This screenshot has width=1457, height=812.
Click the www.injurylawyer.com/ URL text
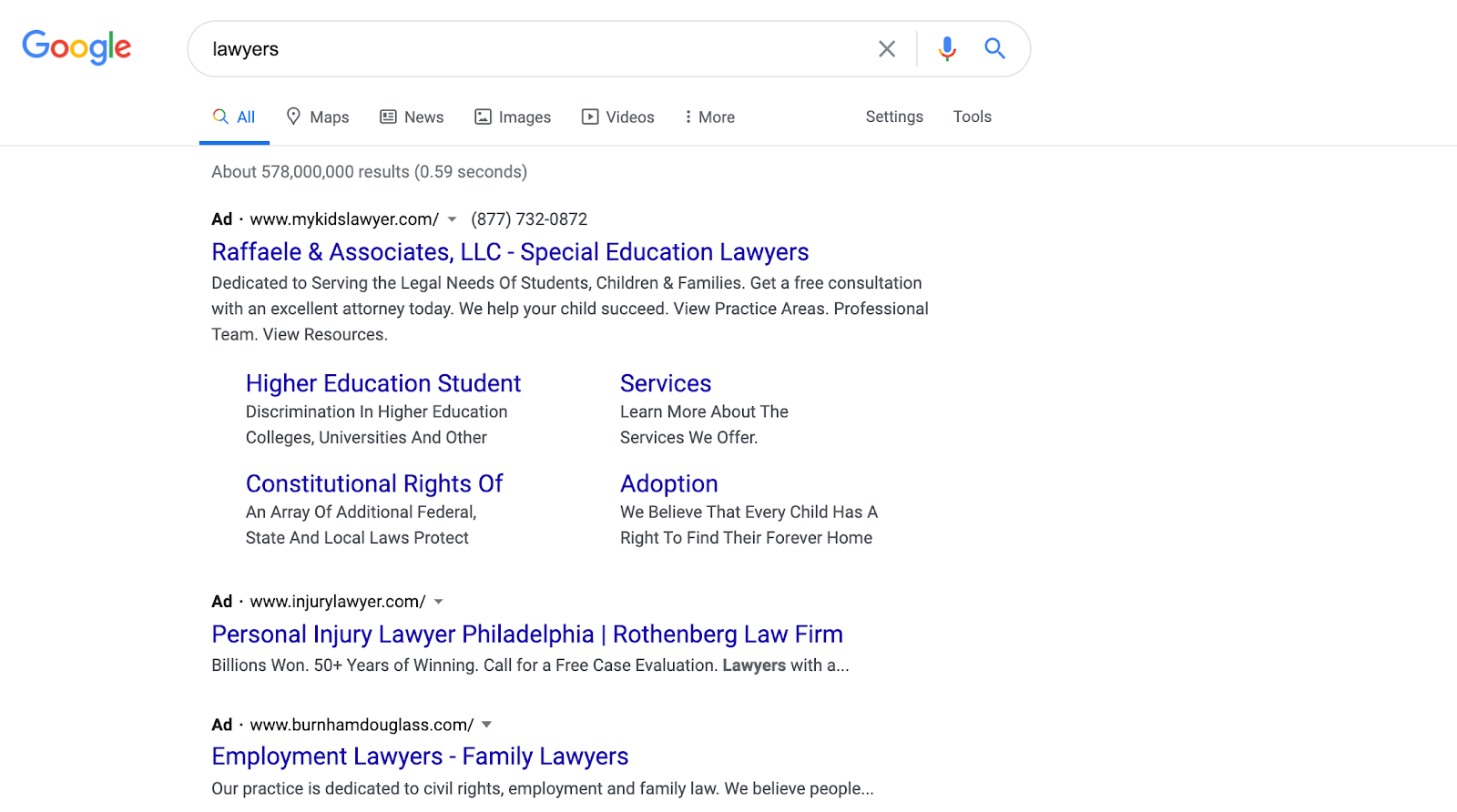coord(338,602)
